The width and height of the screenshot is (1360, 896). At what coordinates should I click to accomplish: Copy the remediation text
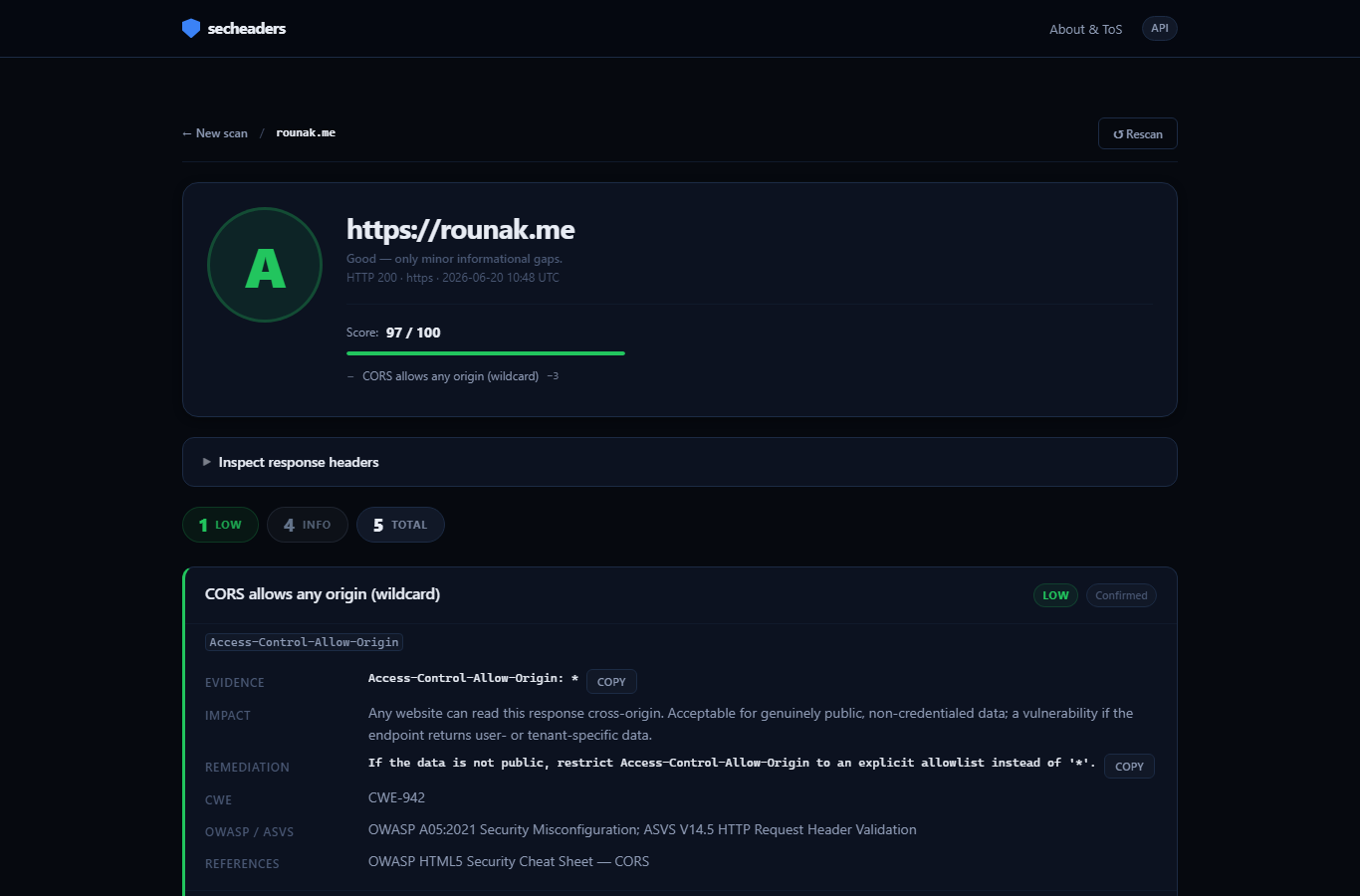1129,767
